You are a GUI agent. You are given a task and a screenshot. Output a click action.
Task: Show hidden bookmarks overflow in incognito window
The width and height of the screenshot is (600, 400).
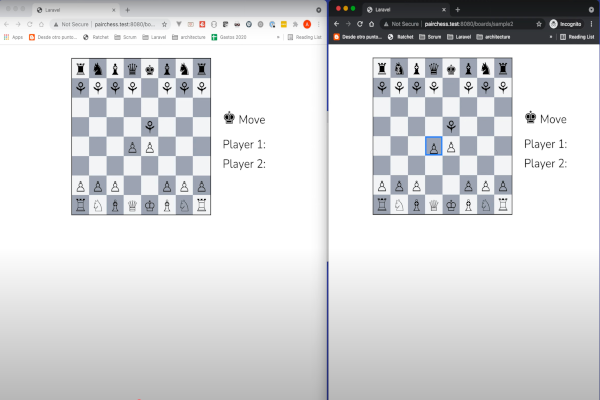coord(551,37)
